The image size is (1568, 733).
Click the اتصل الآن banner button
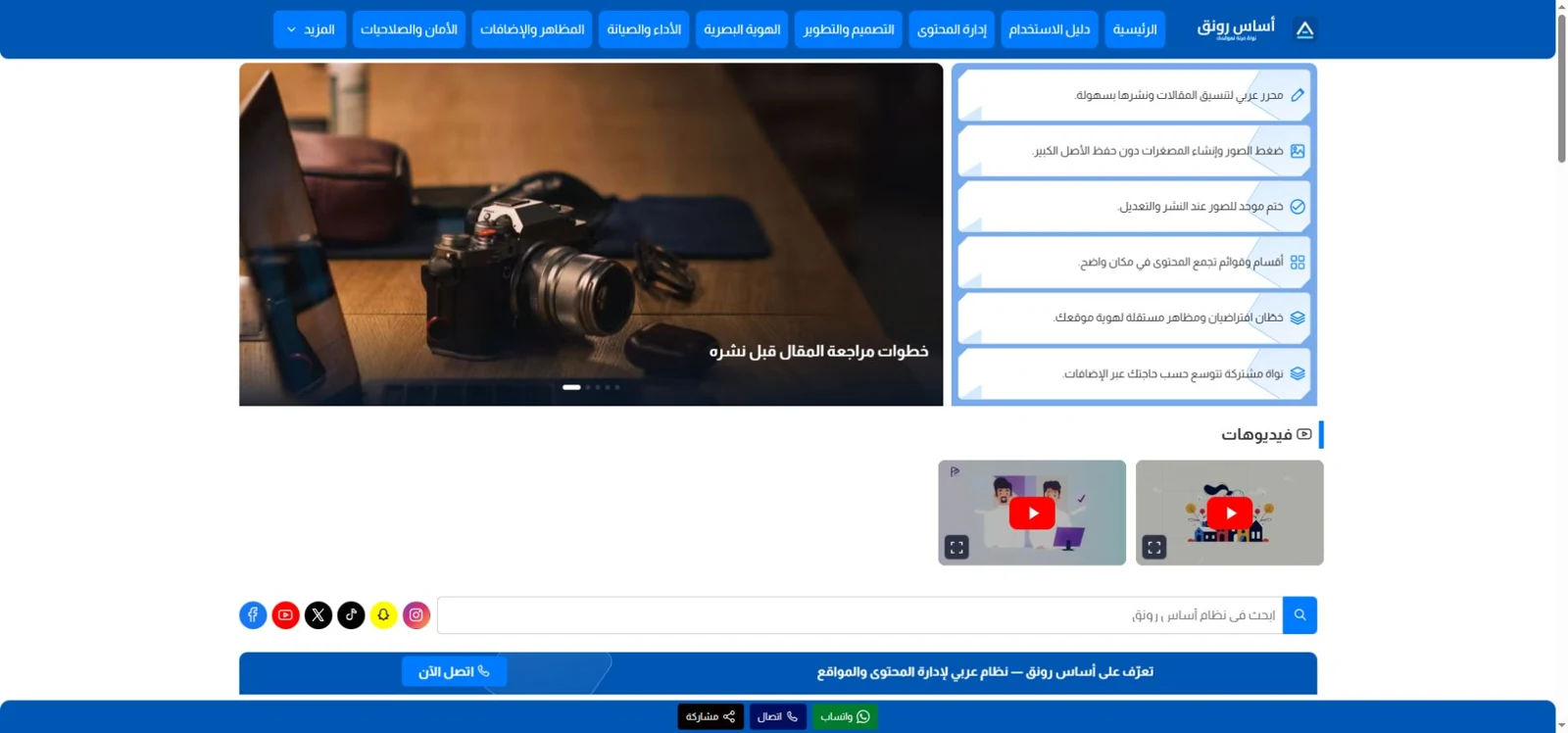pyautogui.click(x=454, y=671)
